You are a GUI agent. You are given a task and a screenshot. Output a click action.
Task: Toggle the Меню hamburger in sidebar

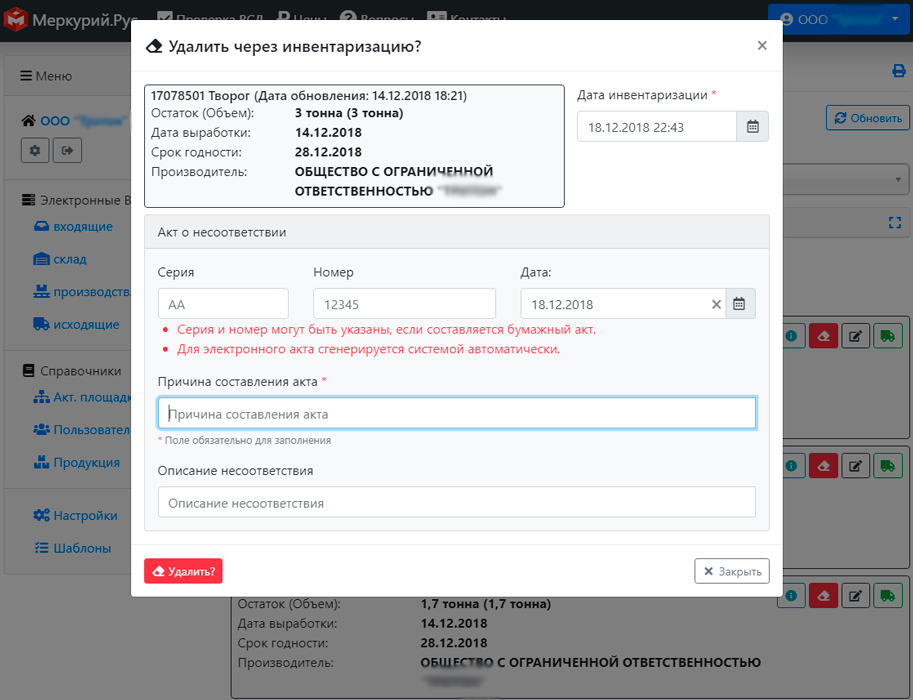tap(46, 76)
